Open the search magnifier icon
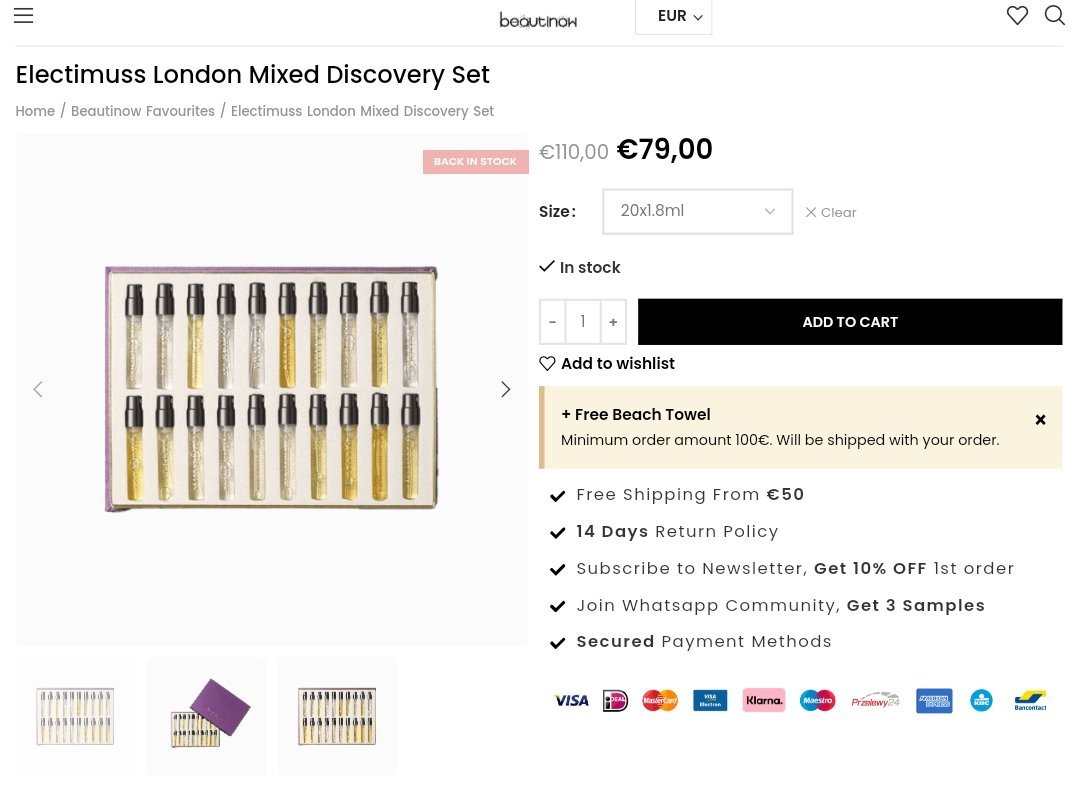The height and width of the screenshot is (787, 1079). pyautogui.click(x=1054, y=16)
